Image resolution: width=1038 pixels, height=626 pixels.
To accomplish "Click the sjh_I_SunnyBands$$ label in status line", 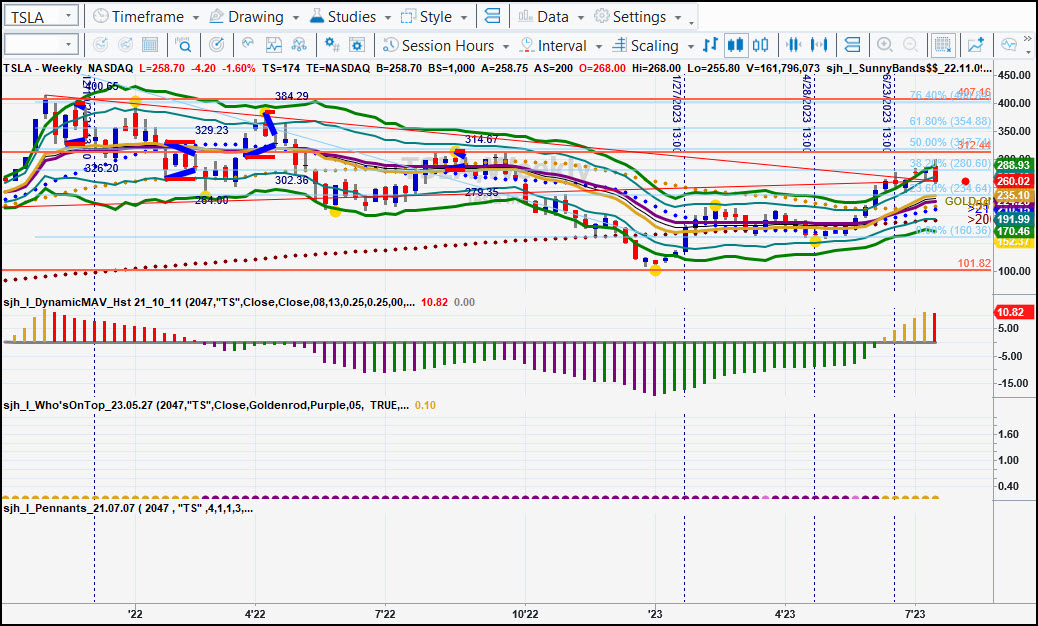I will 909,68.
